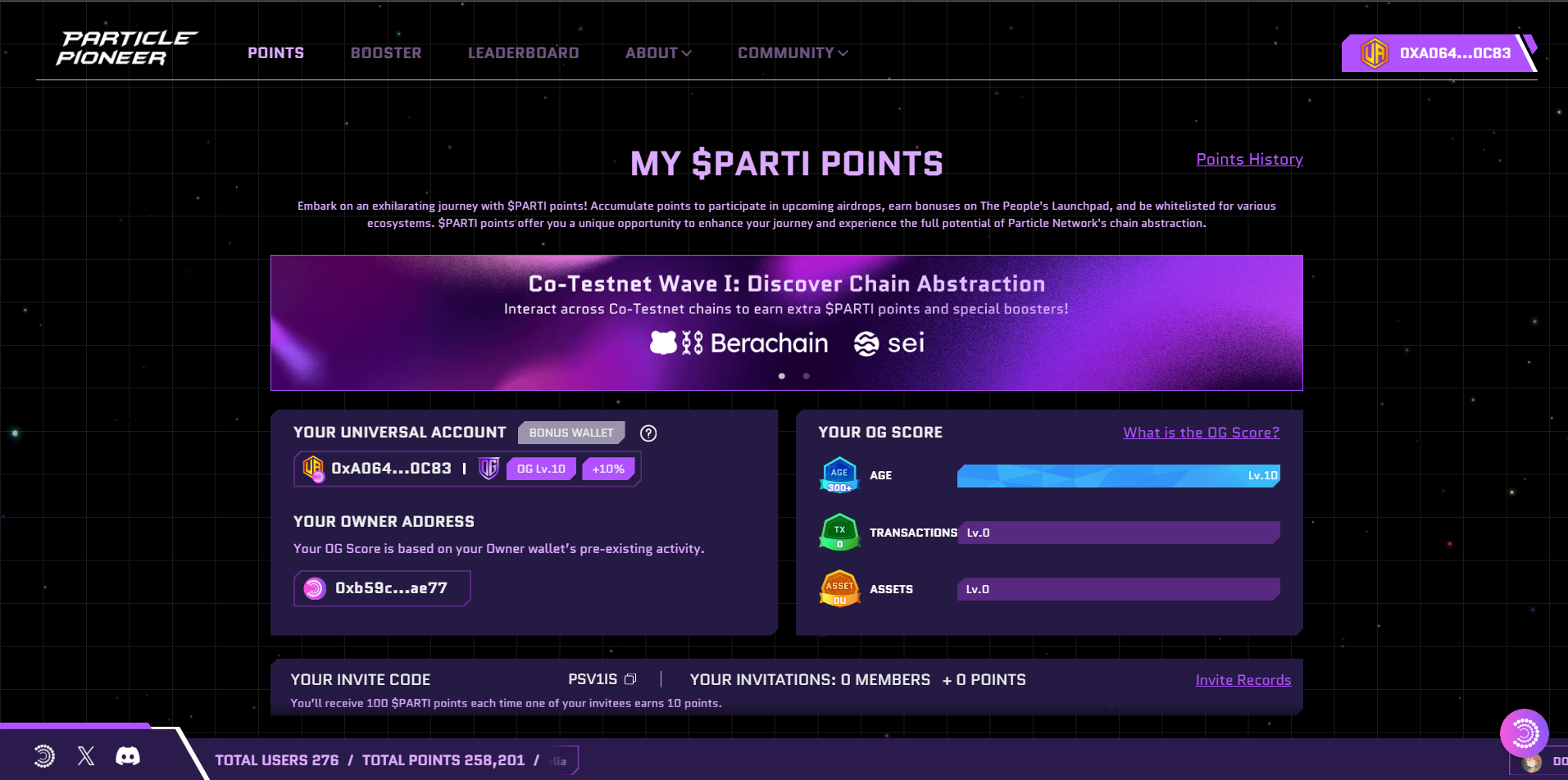Open the Points History link
1568x780 pixels.
click(x=1249, y=160)
